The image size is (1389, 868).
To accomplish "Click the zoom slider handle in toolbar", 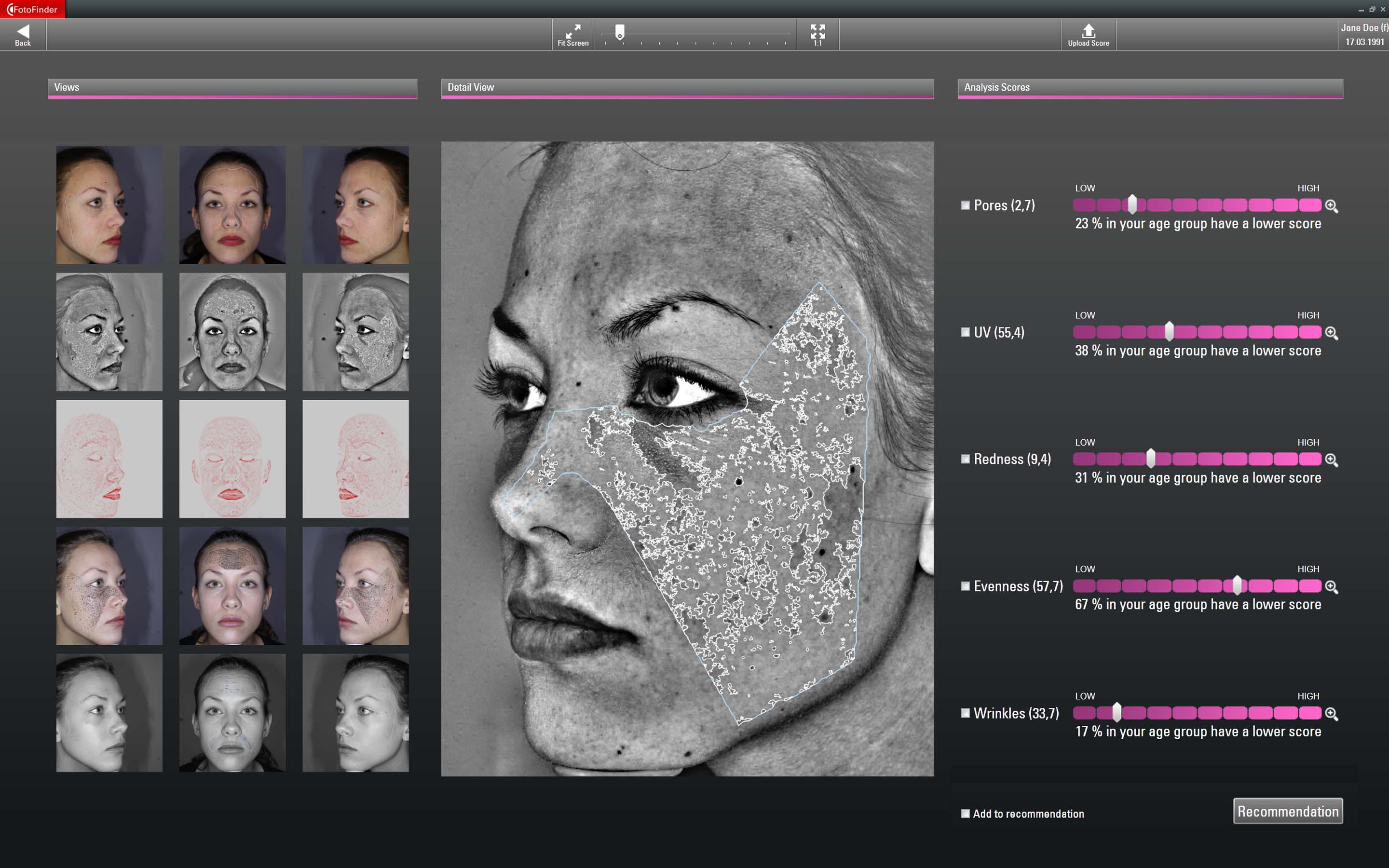I will 620,32.
